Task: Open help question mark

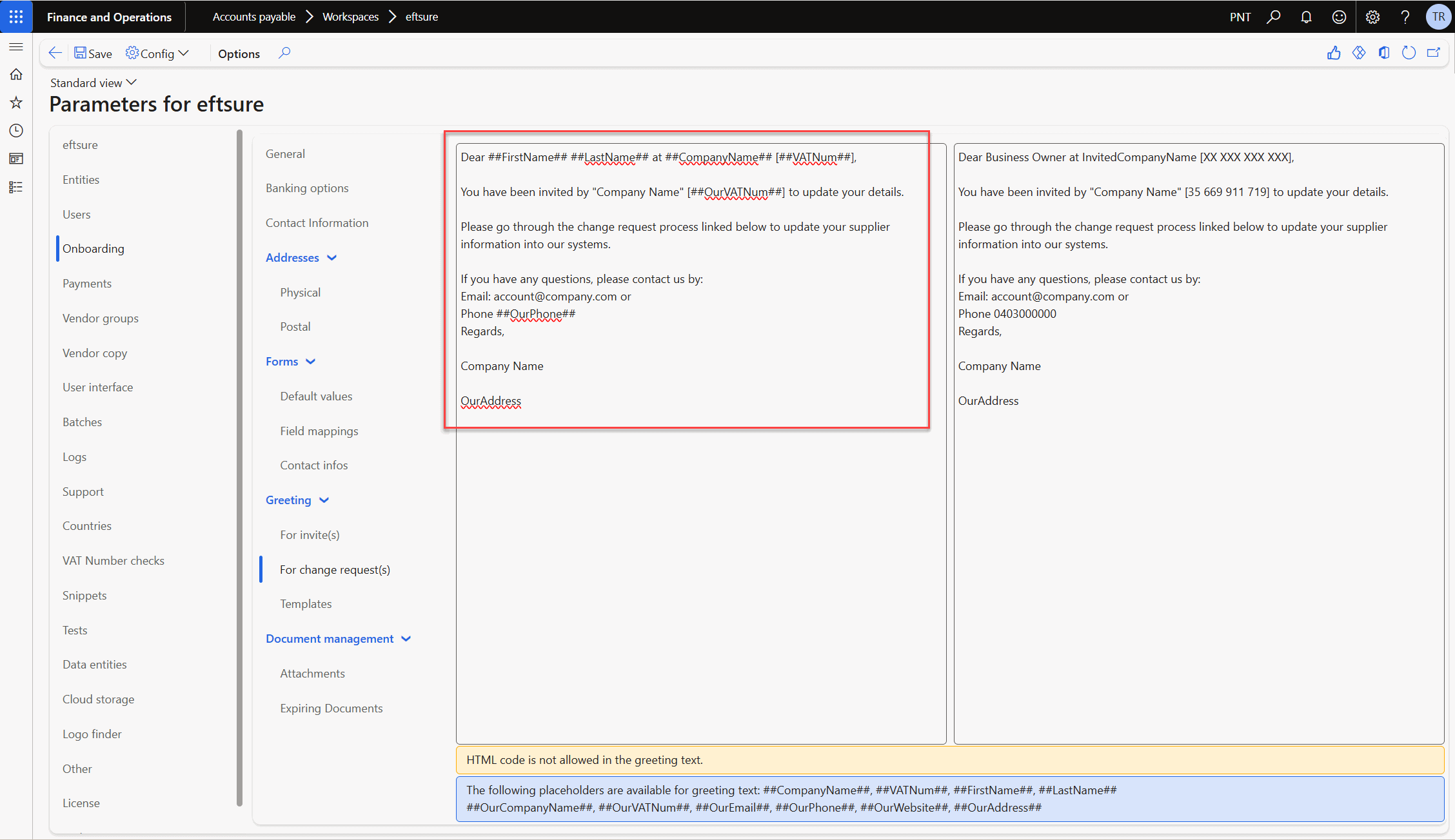Action: [1405, 17]
